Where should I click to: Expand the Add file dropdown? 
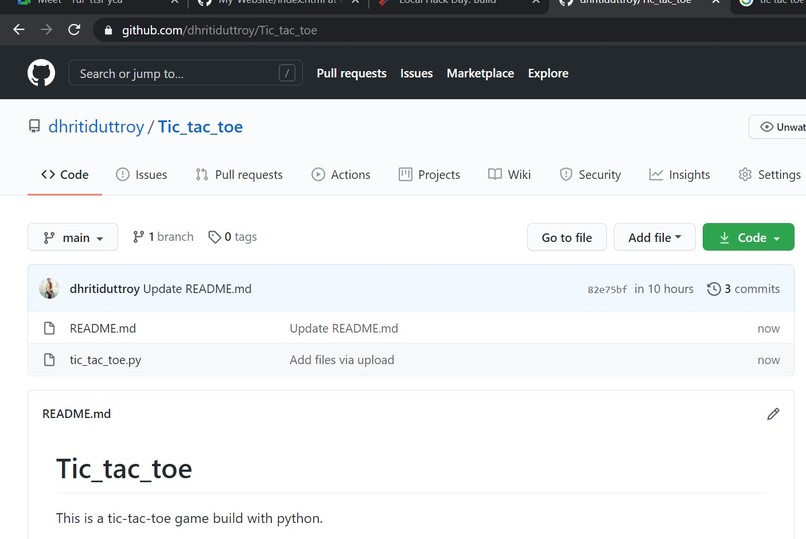tap(654, 237)
